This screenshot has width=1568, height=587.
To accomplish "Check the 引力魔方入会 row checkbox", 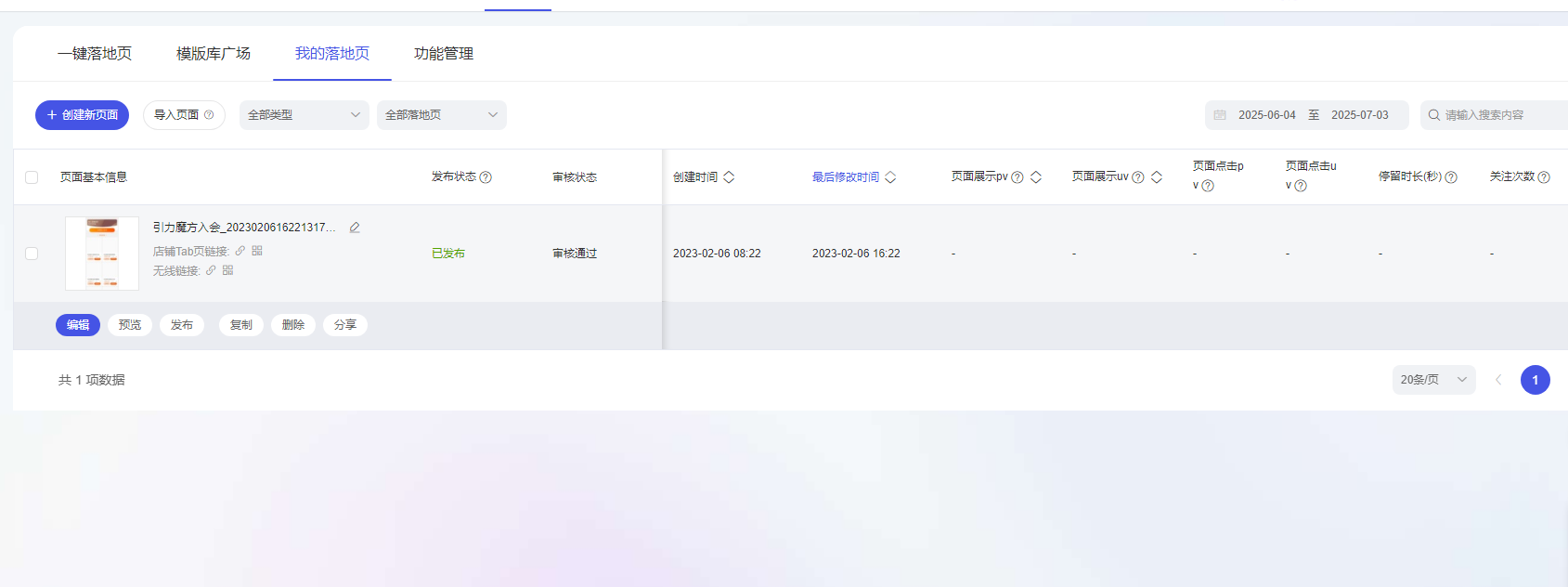I will pyautogui.click(x=32, y=254).
